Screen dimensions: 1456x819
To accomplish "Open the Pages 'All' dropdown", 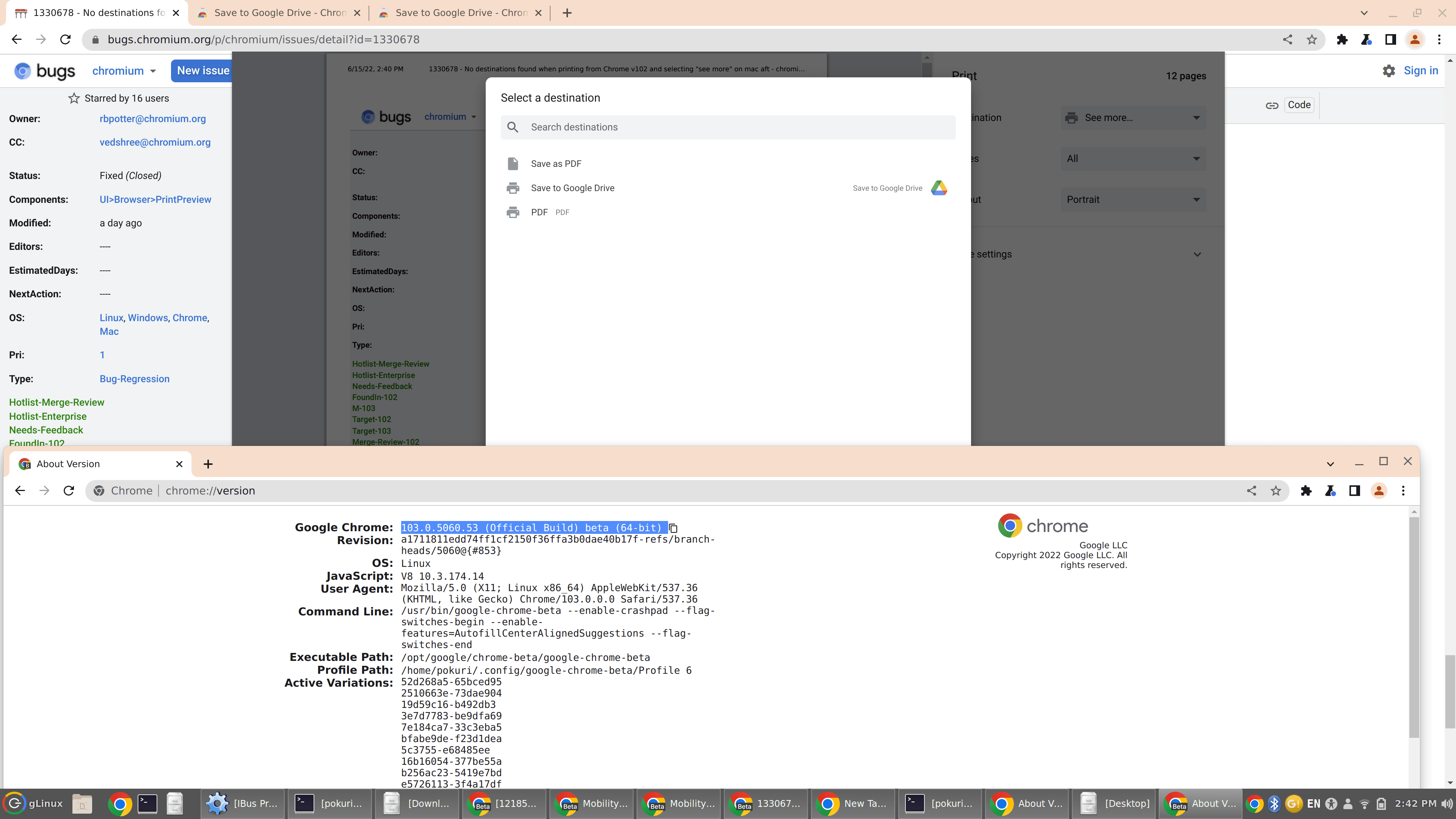I will coord(1133,159).
